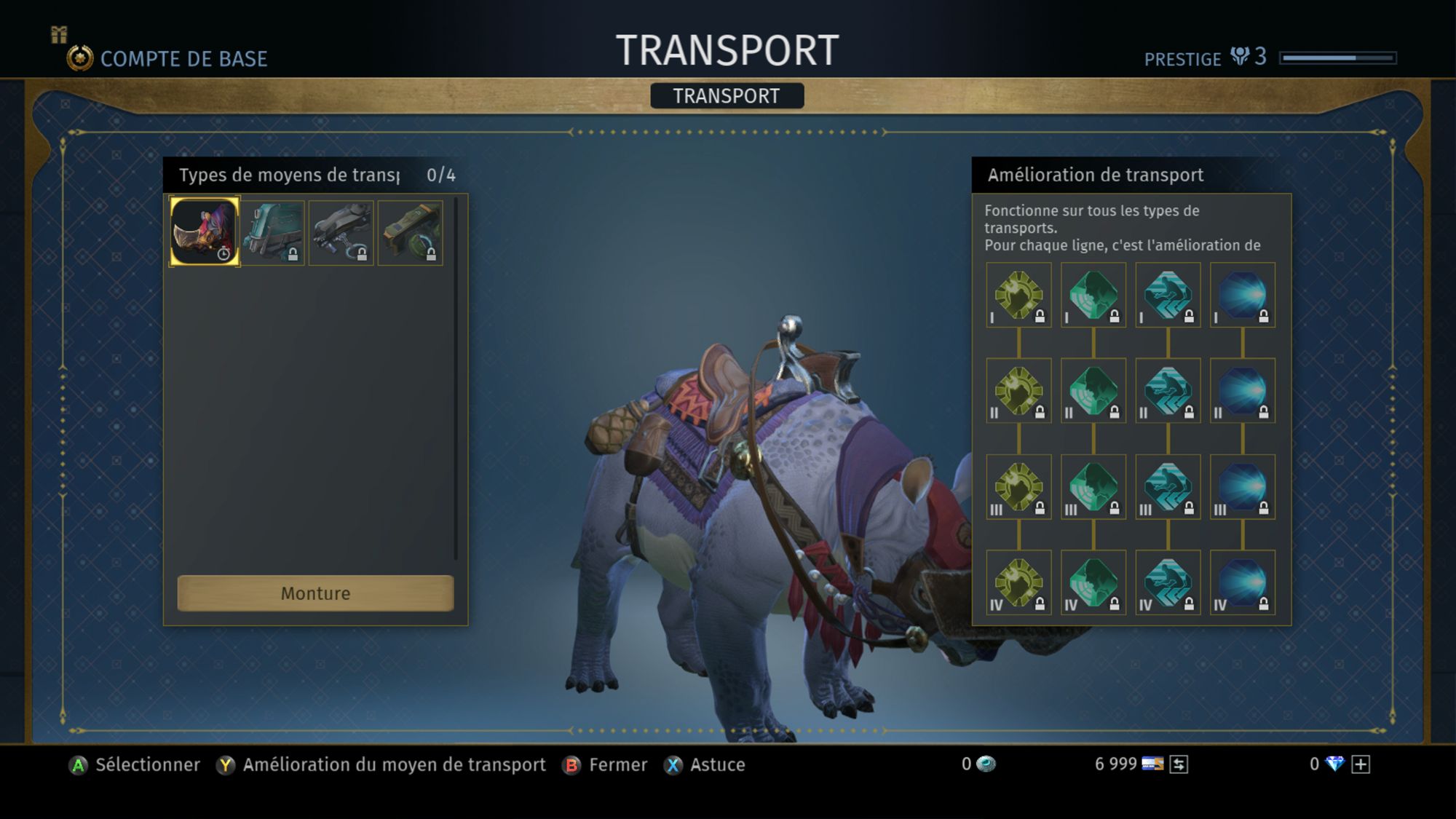Screen dimensions: 1456x819
Task: Click the Fermer B prompt
Action: pyautogui.click(x=605, y=764)
